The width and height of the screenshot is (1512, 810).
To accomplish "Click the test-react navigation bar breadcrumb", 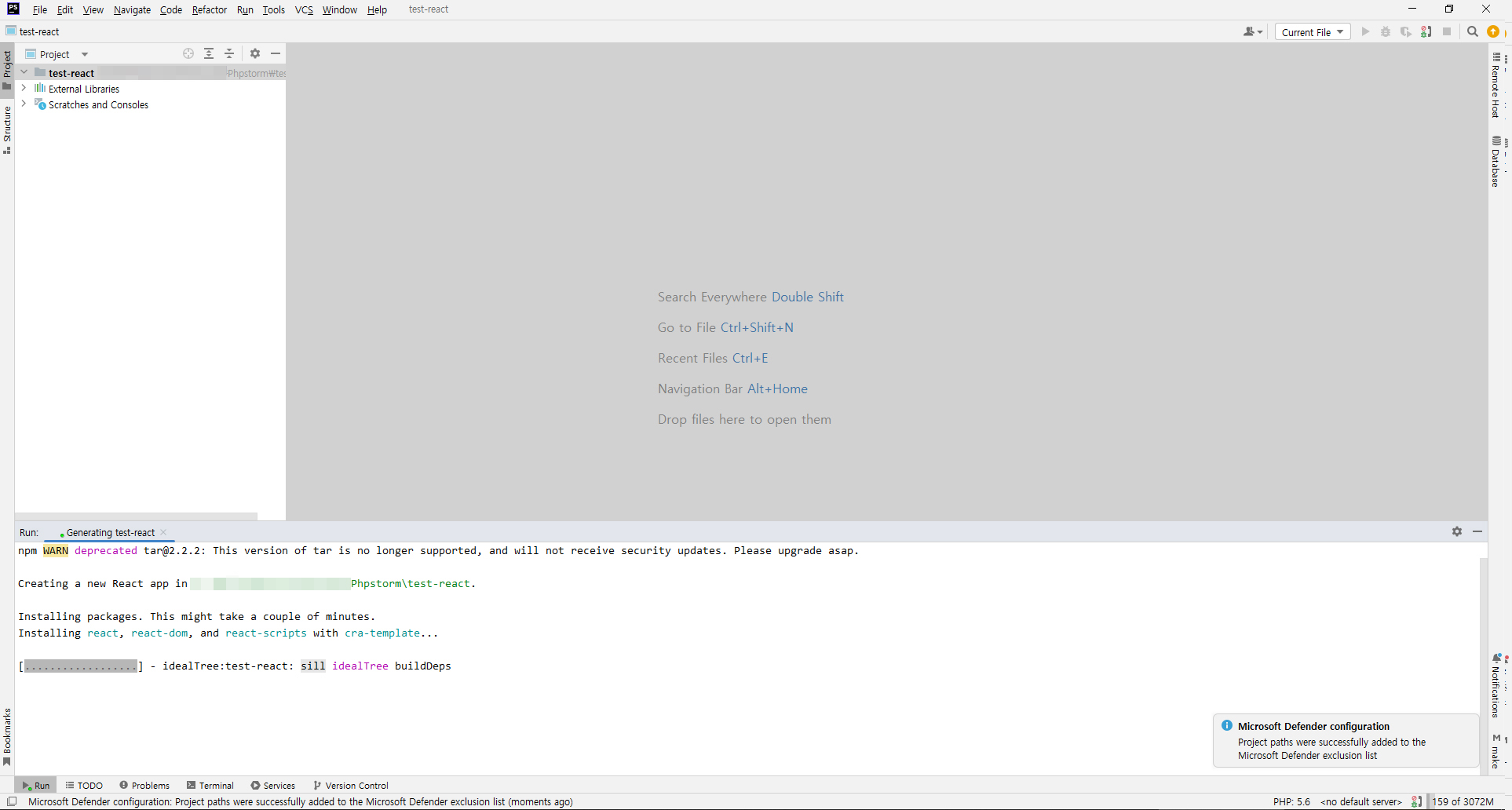I will (33, 32).
